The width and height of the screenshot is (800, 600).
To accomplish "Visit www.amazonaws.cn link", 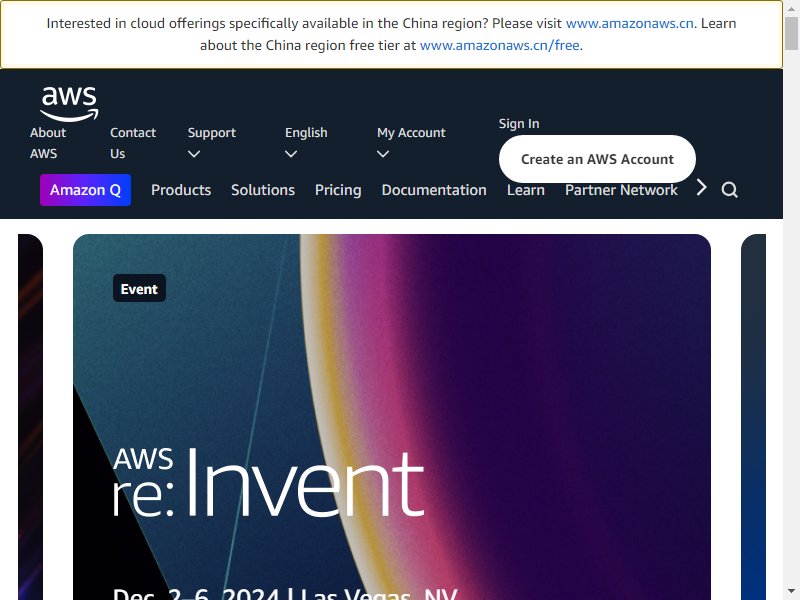I will pyautogui.click(x=630, y=23).
